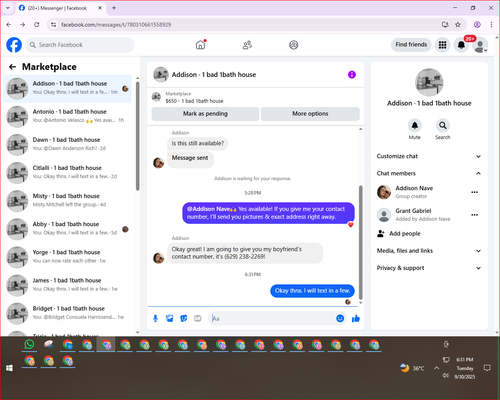Click the heart reaction on purple message
This screenshot has height=400, width=500.
[x=350, y=225]
